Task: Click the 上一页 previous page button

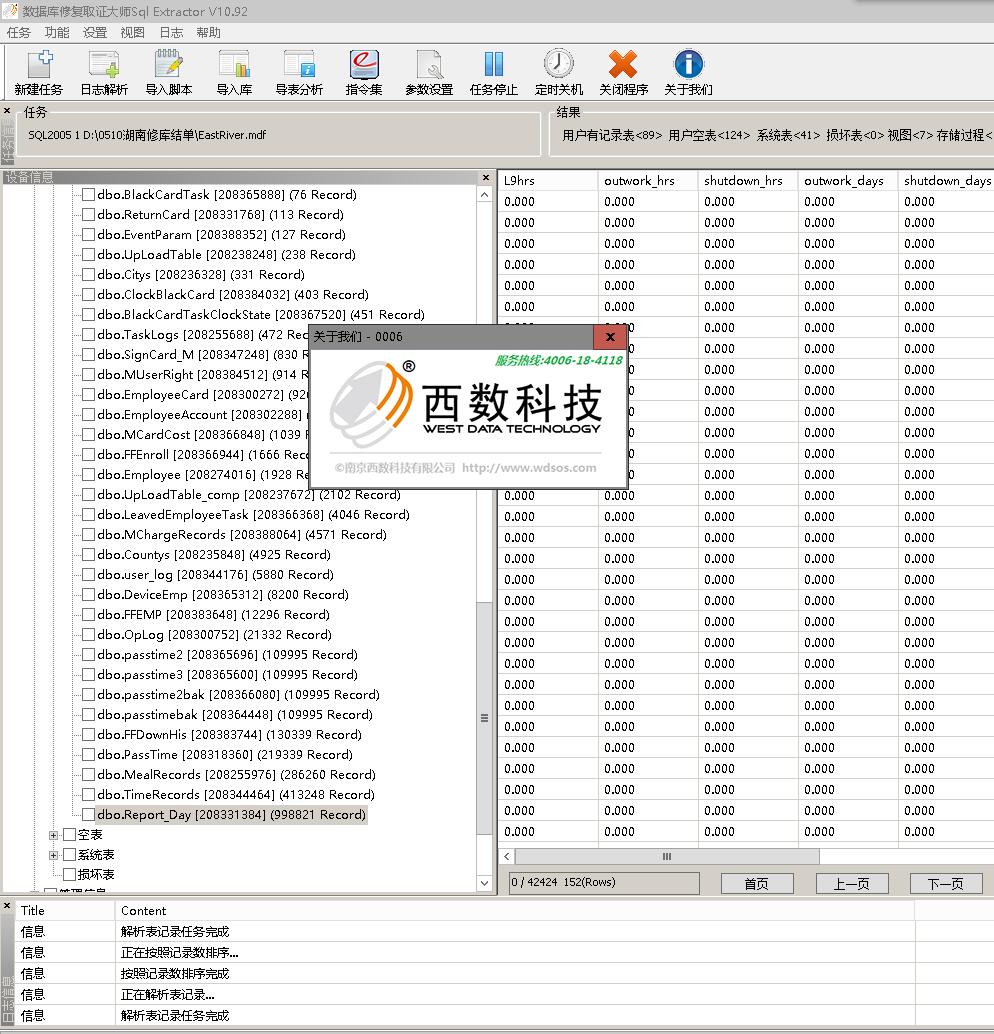Action: (852, 884)
